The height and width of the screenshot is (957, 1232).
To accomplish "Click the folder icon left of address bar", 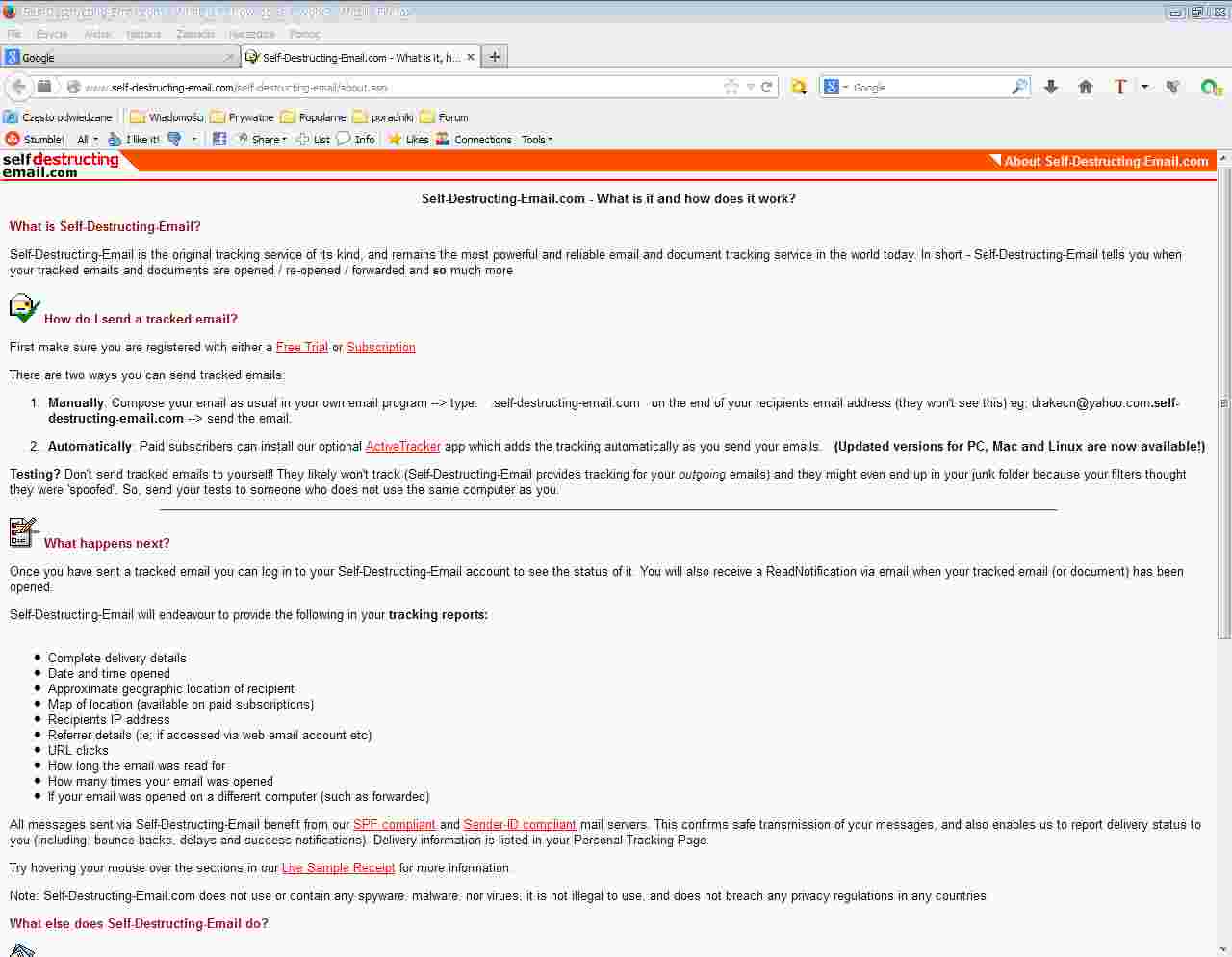I will (x=44, y=87).
